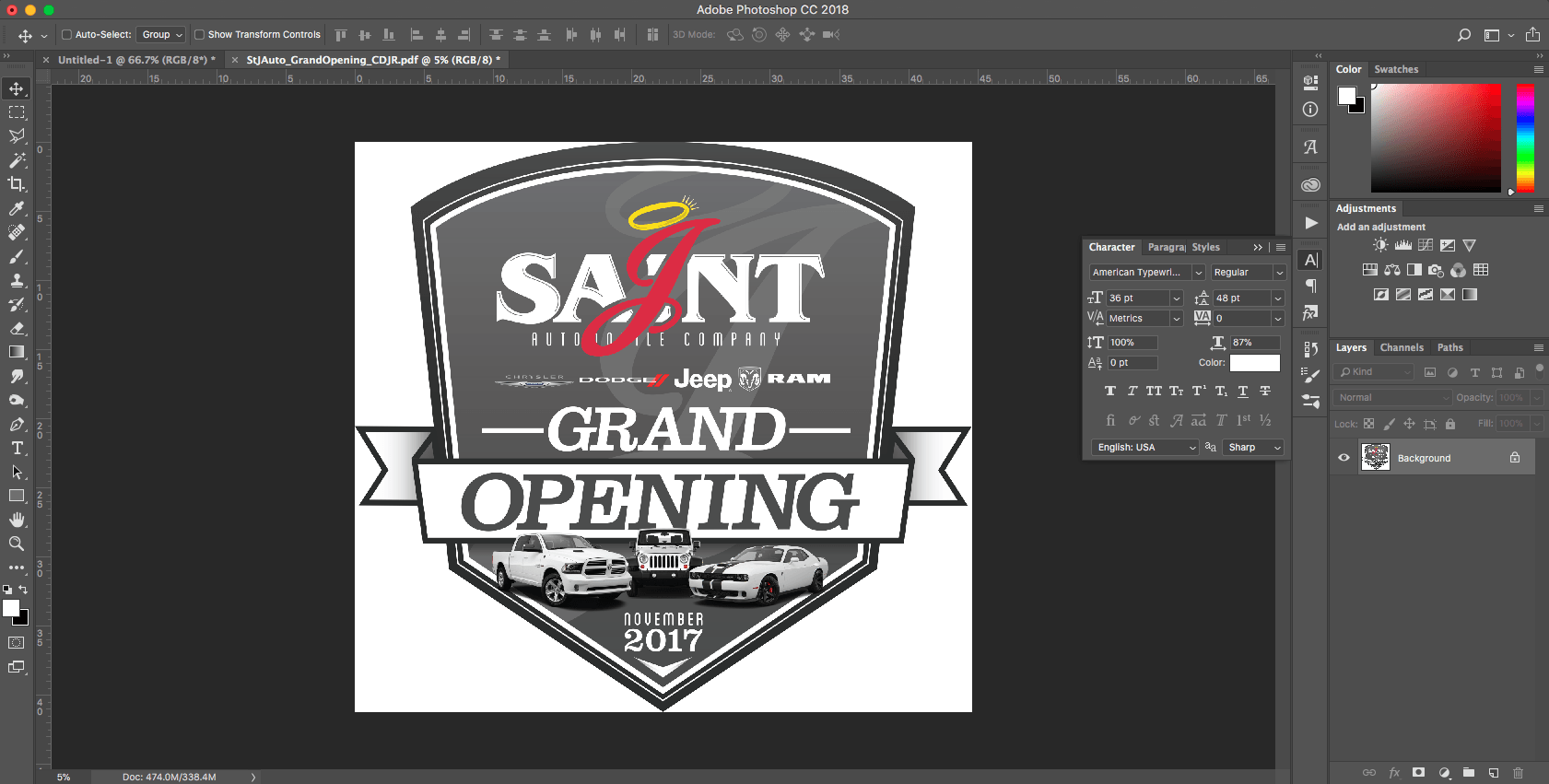
Task: Click the font size 36 pt field
Action: 1137,298
